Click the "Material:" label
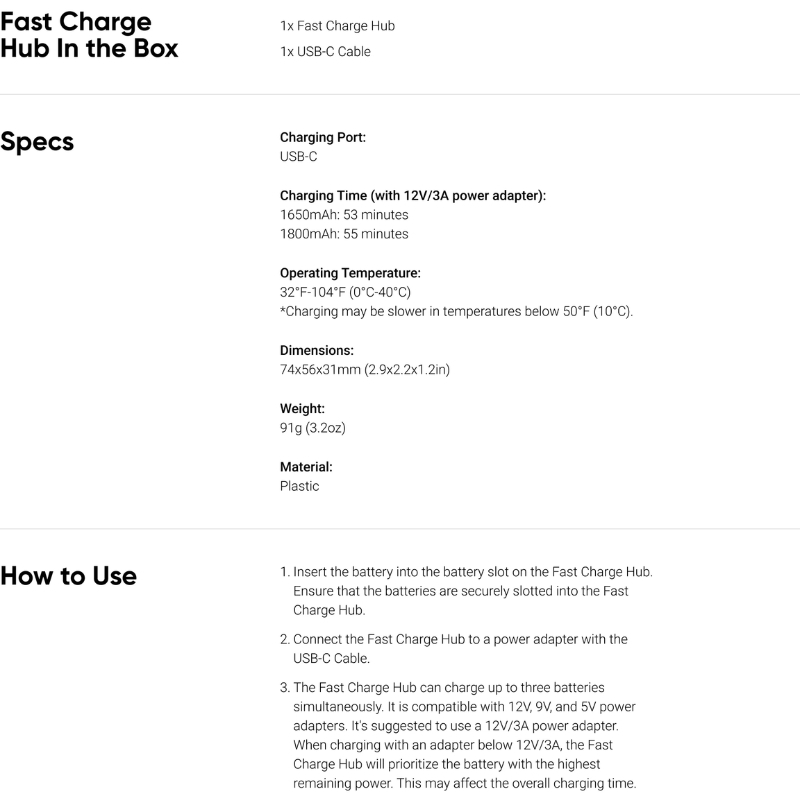 coord(306,466)
